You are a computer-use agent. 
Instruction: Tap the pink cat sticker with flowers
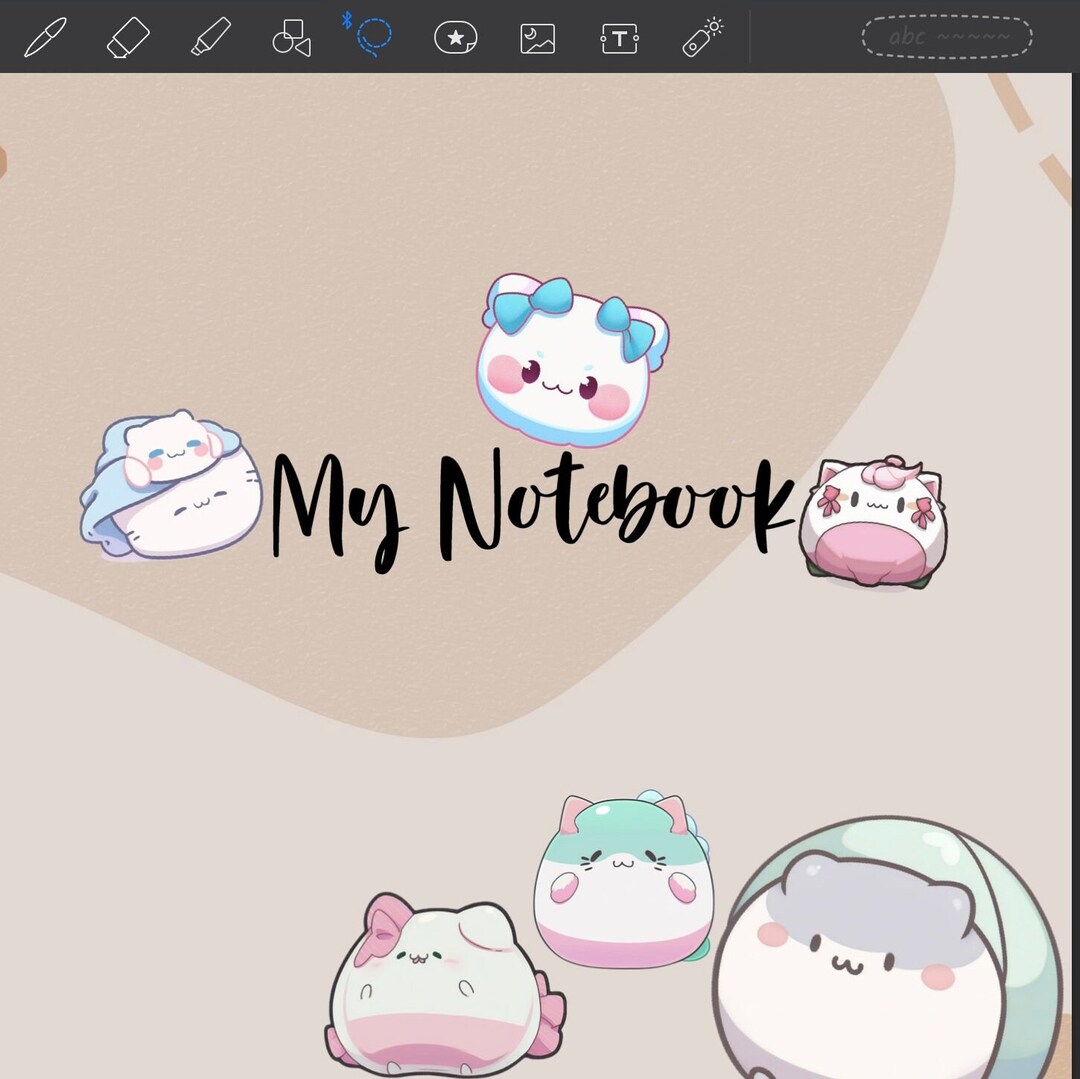[x=875, y=520]
